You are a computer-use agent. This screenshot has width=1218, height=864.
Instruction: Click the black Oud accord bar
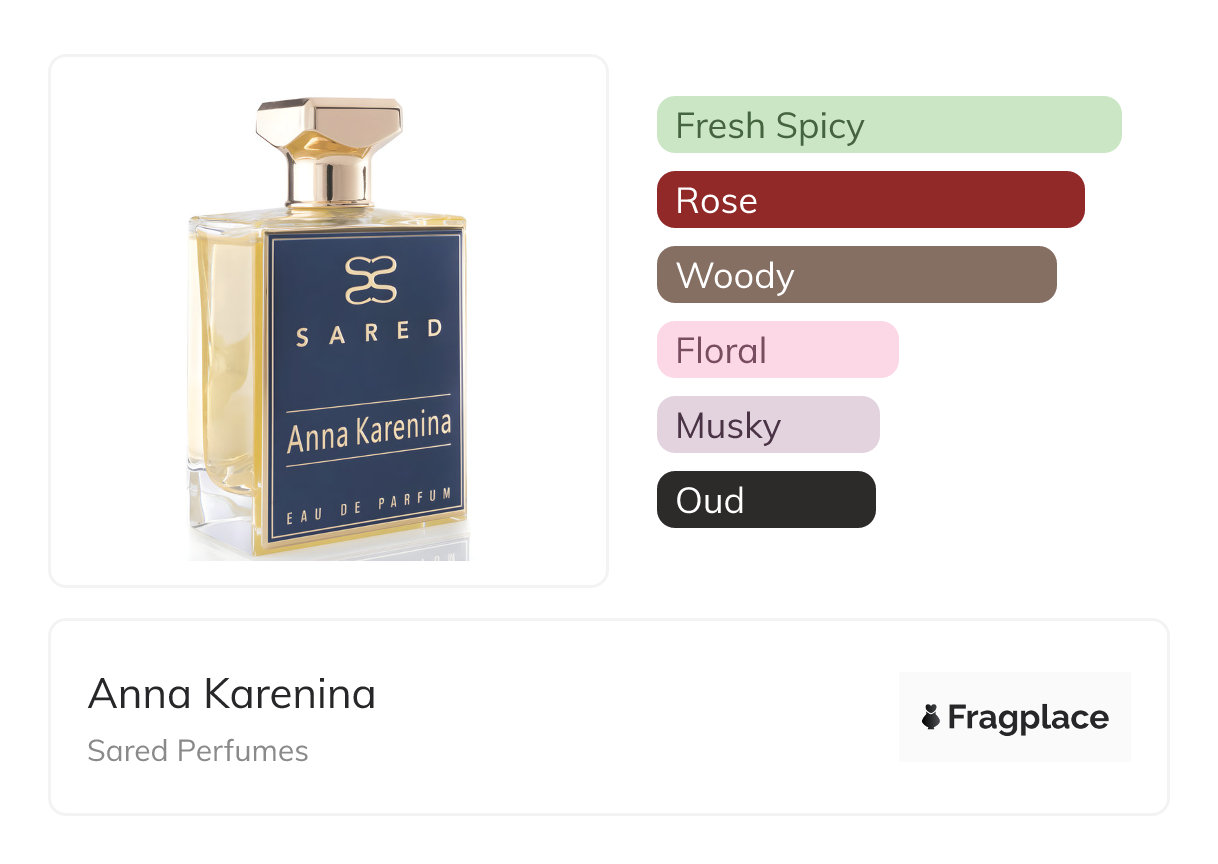pos(765,500)
